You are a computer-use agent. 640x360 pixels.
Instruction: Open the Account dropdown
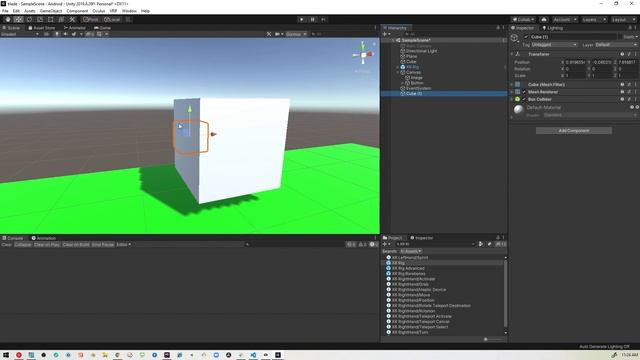pyautogui.click(x=565, y=20)
